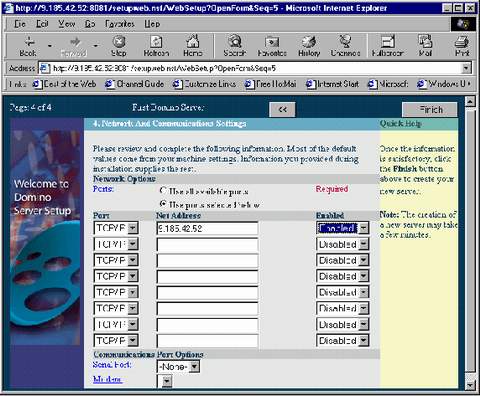Click the Finish button
480x396 pixels.
pyautogui.click(x=430, y=109)
